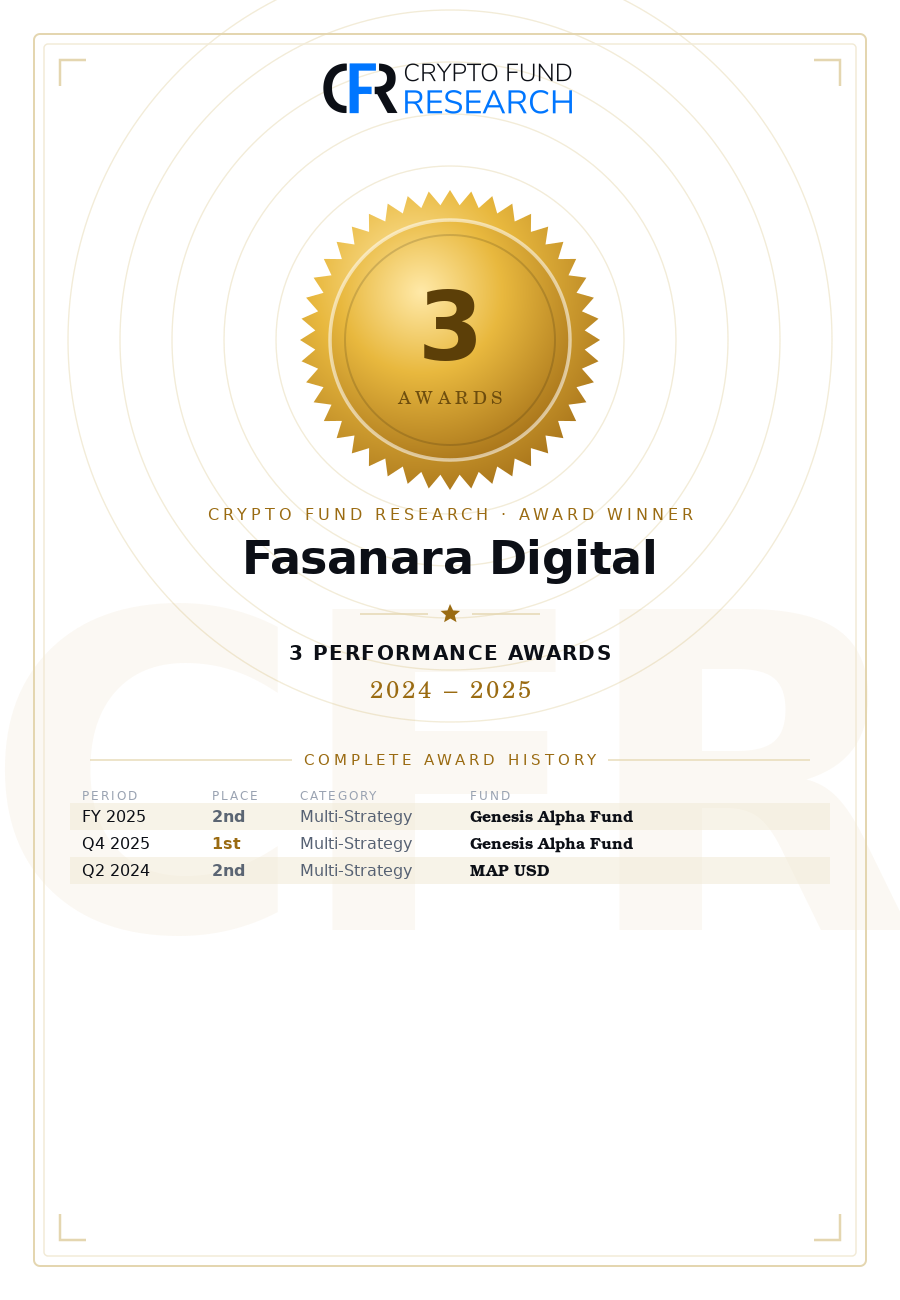Click the Crypto Fund Research logo

coord(448,89)
